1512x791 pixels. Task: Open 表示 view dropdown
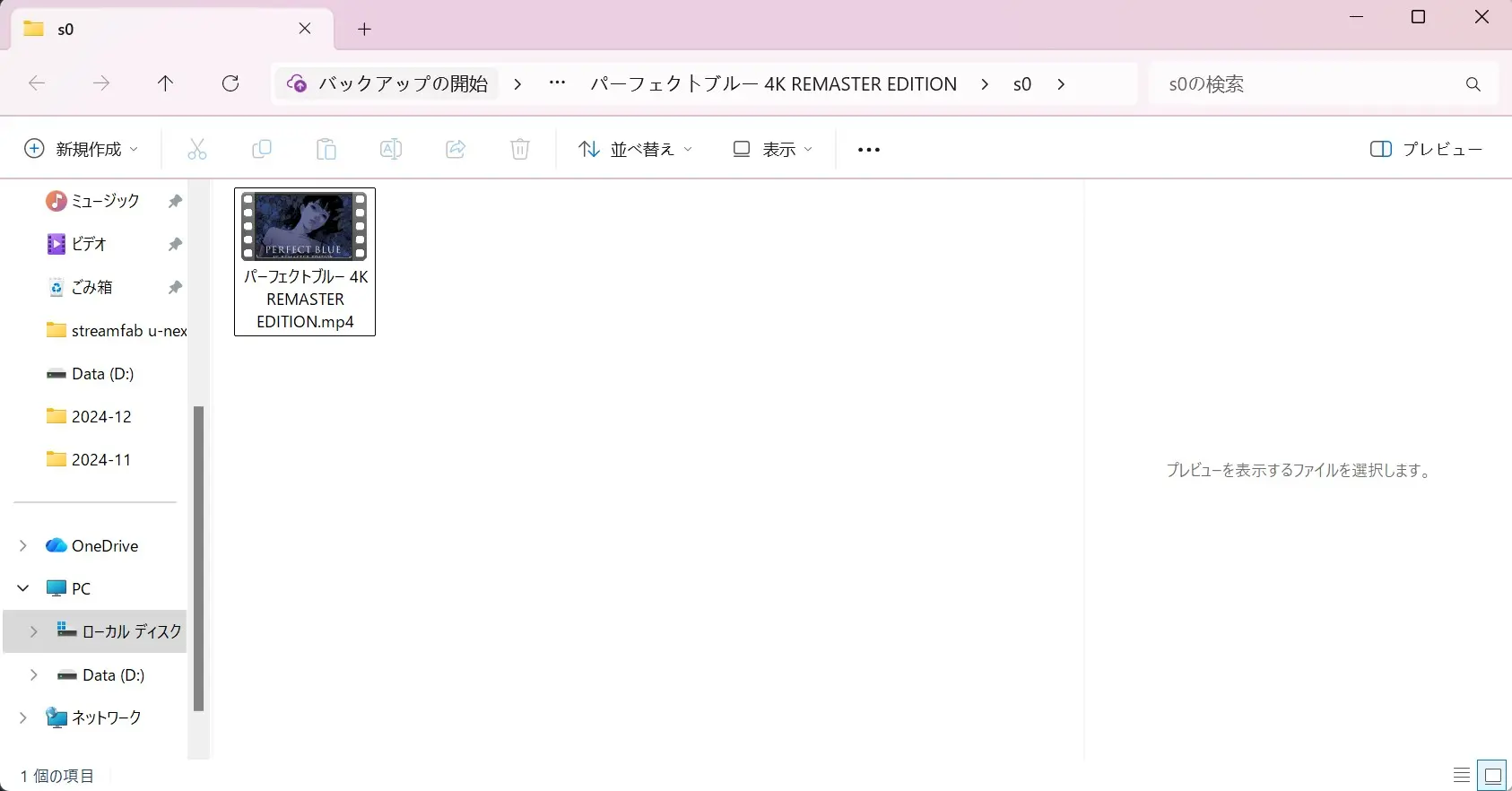pos(773,150)
